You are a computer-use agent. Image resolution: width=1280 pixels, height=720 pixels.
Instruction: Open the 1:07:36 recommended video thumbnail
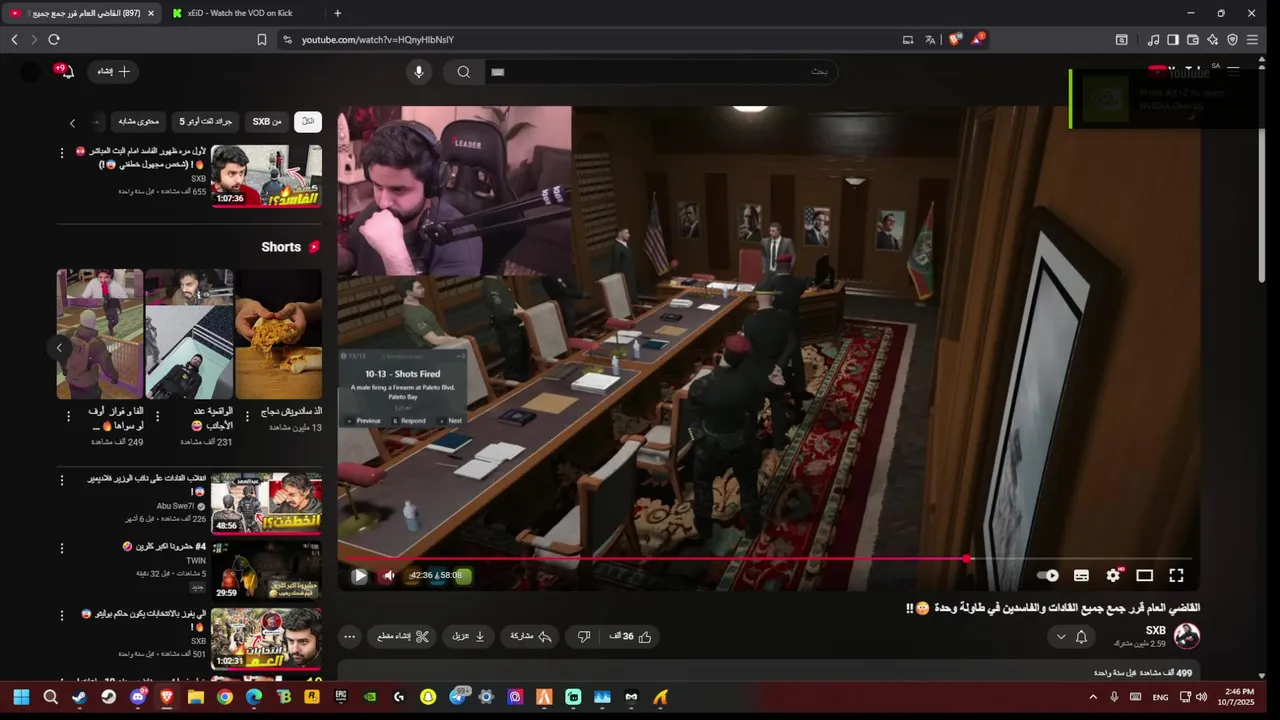(x=266, y=176)
